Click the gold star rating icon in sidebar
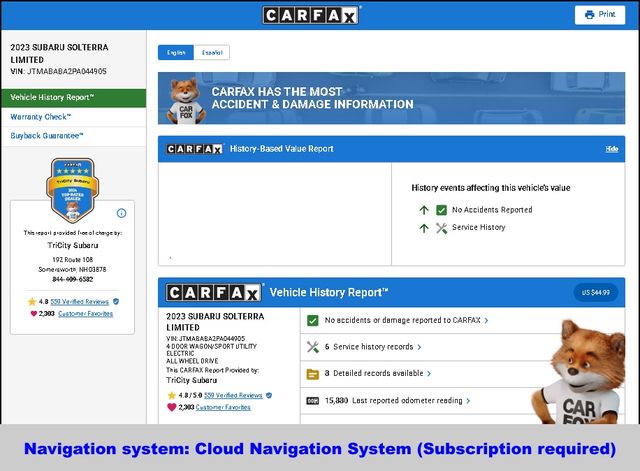This screenshot has width=640, height=471. click(32, 302)
